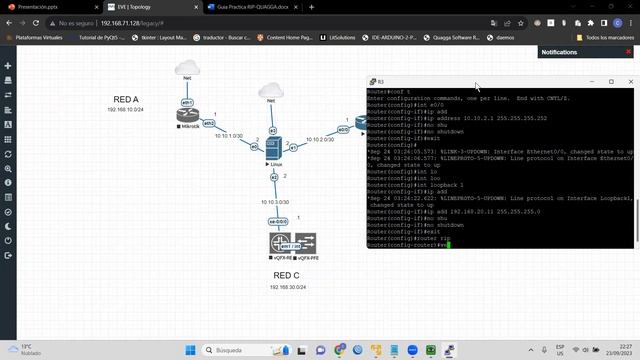
Task: Switch to Guia Practica RIP-QUAGGA.docx tab
Action: coord(253,7)
